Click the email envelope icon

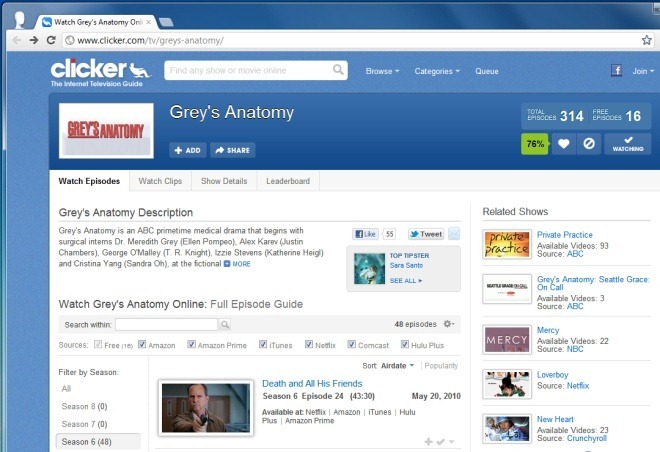454,234
